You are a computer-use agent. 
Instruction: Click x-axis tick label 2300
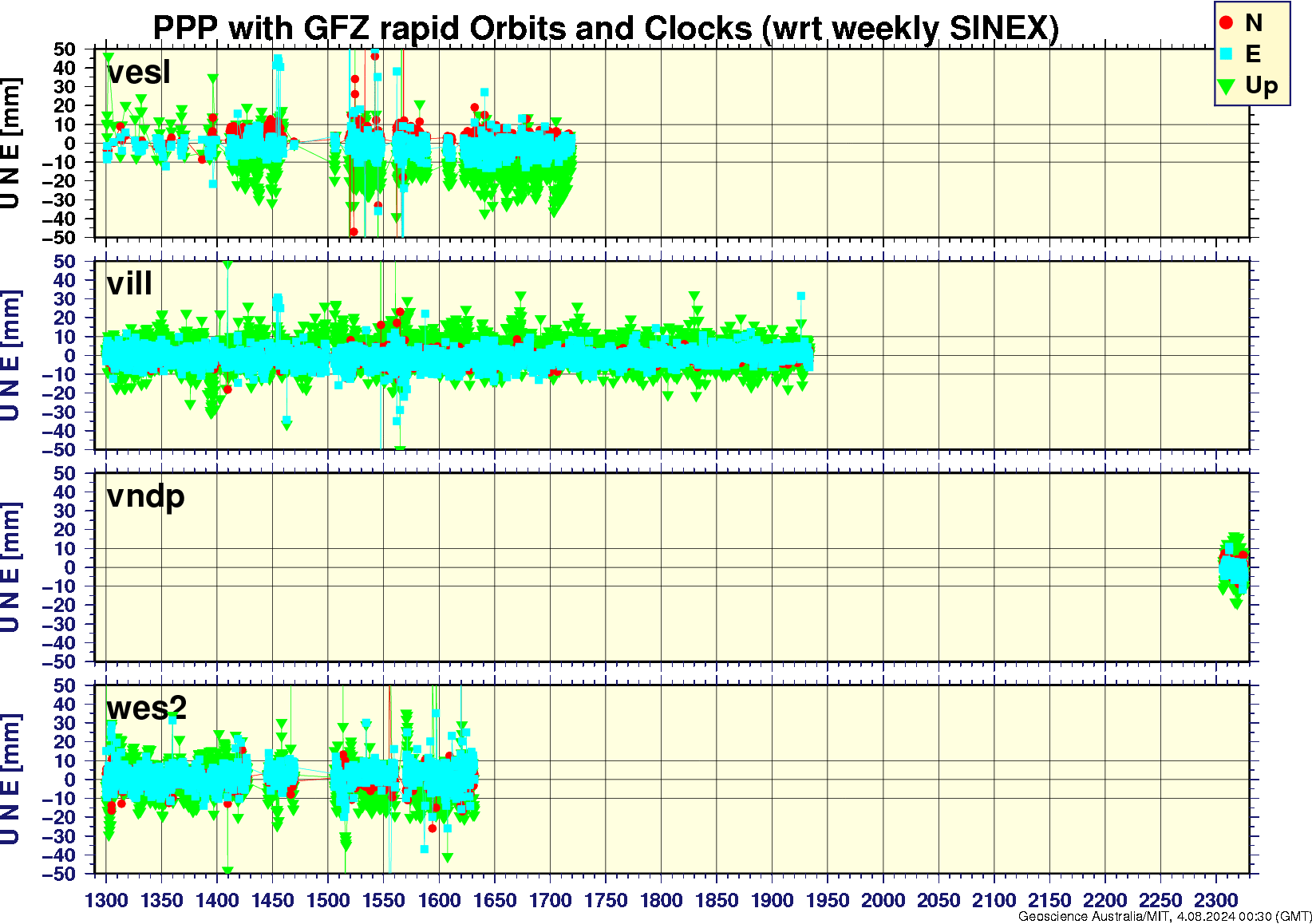click(x=1215, y=900)
